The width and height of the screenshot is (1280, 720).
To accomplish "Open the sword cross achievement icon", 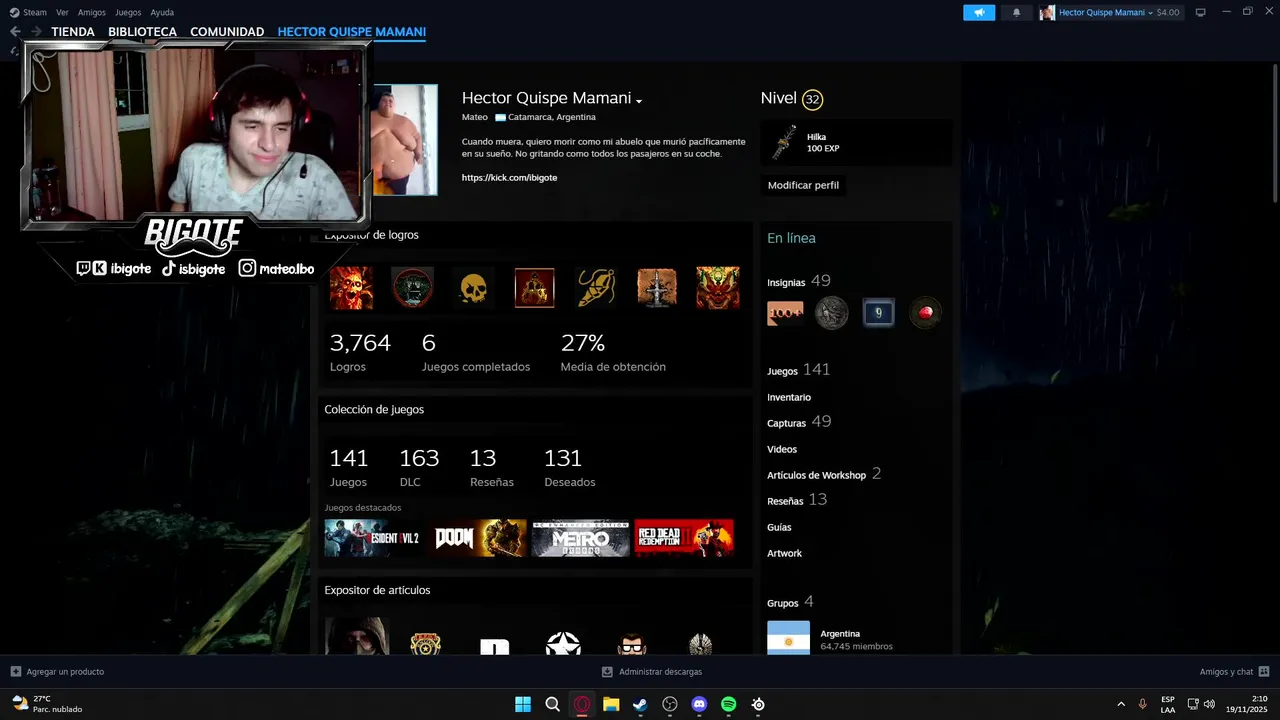I will tap(657, 288).
